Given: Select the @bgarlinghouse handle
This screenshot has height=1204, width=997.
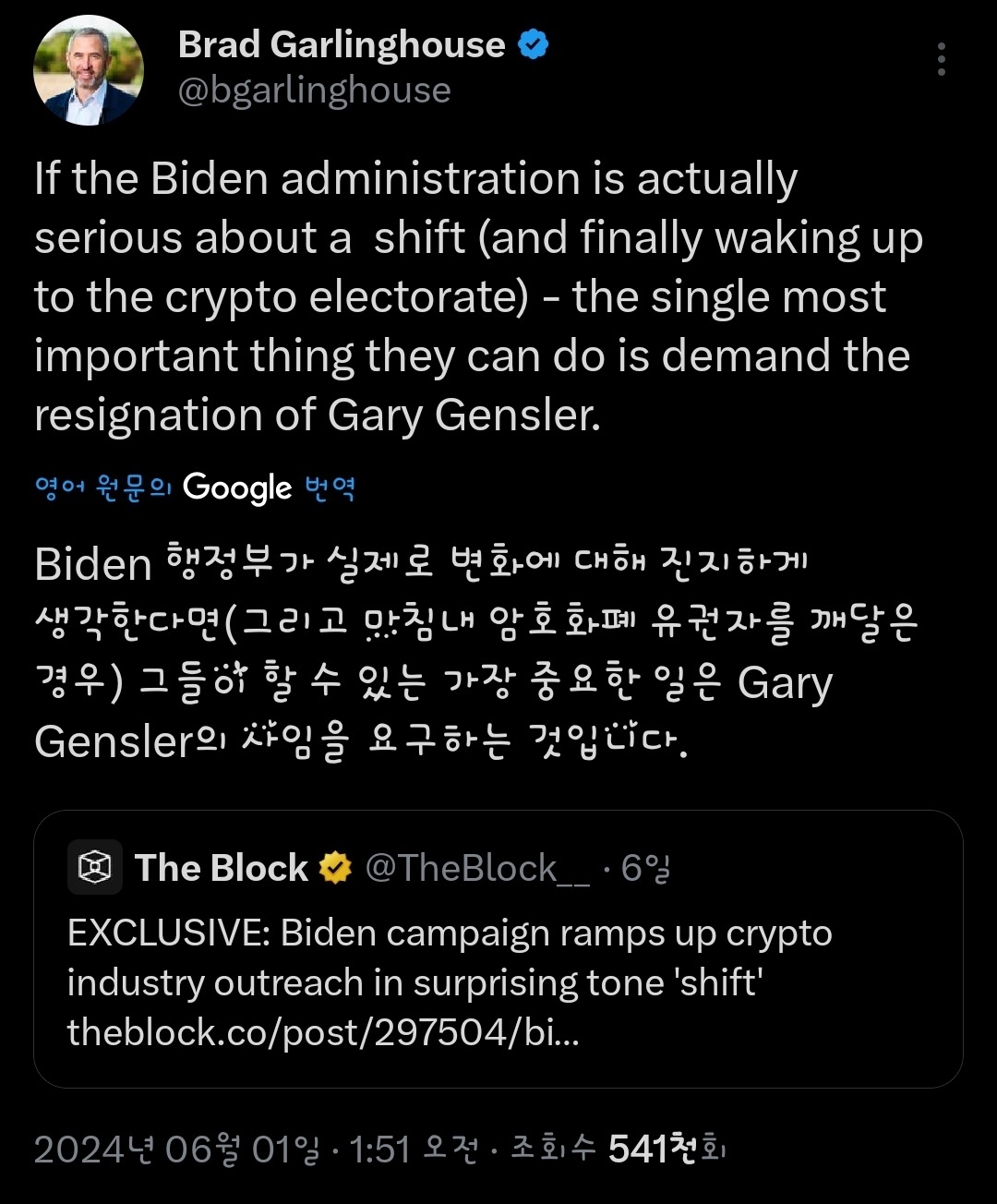Looking at the screenshot, I should pyautogui.click(x=314, y=90).
